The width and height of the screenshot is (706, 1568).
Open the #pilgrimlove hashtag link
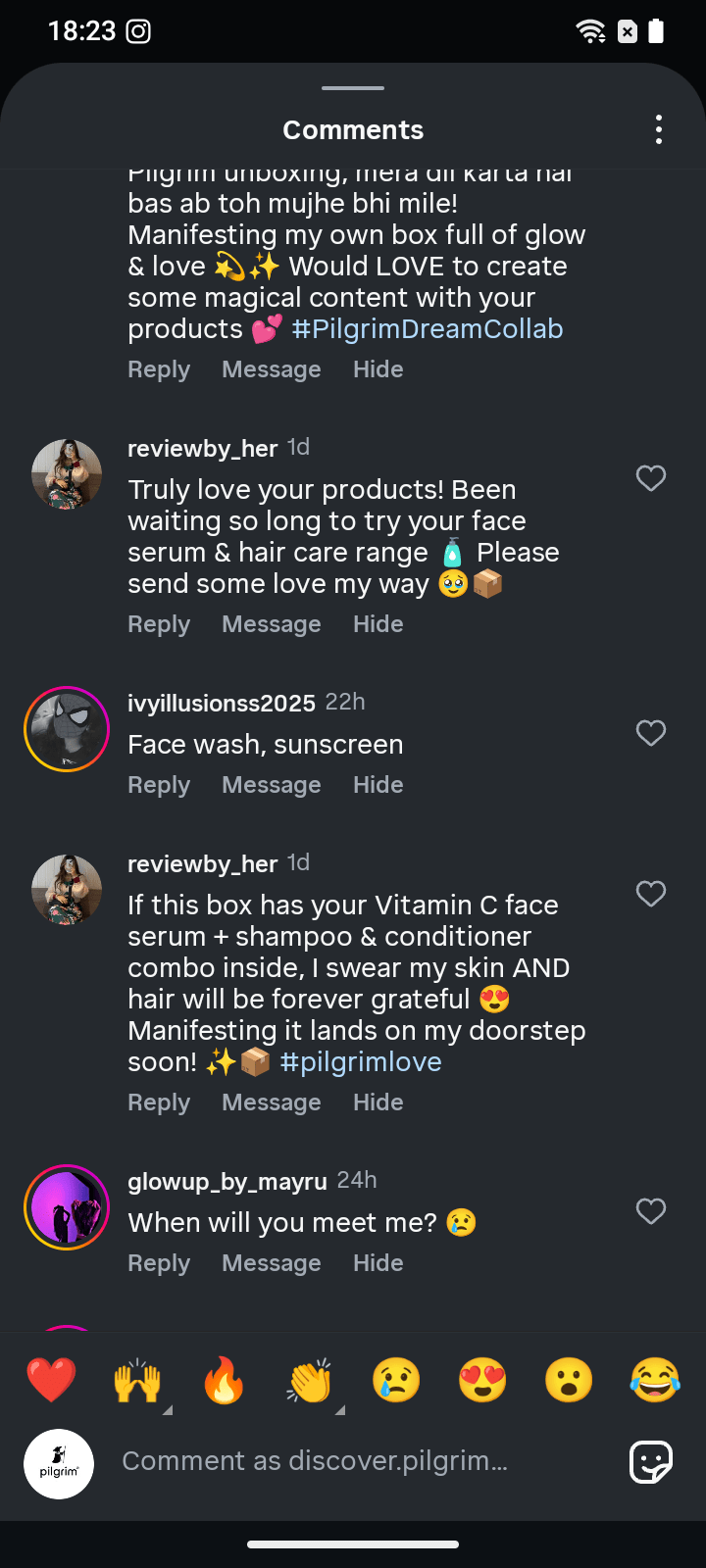[361, 1062]
